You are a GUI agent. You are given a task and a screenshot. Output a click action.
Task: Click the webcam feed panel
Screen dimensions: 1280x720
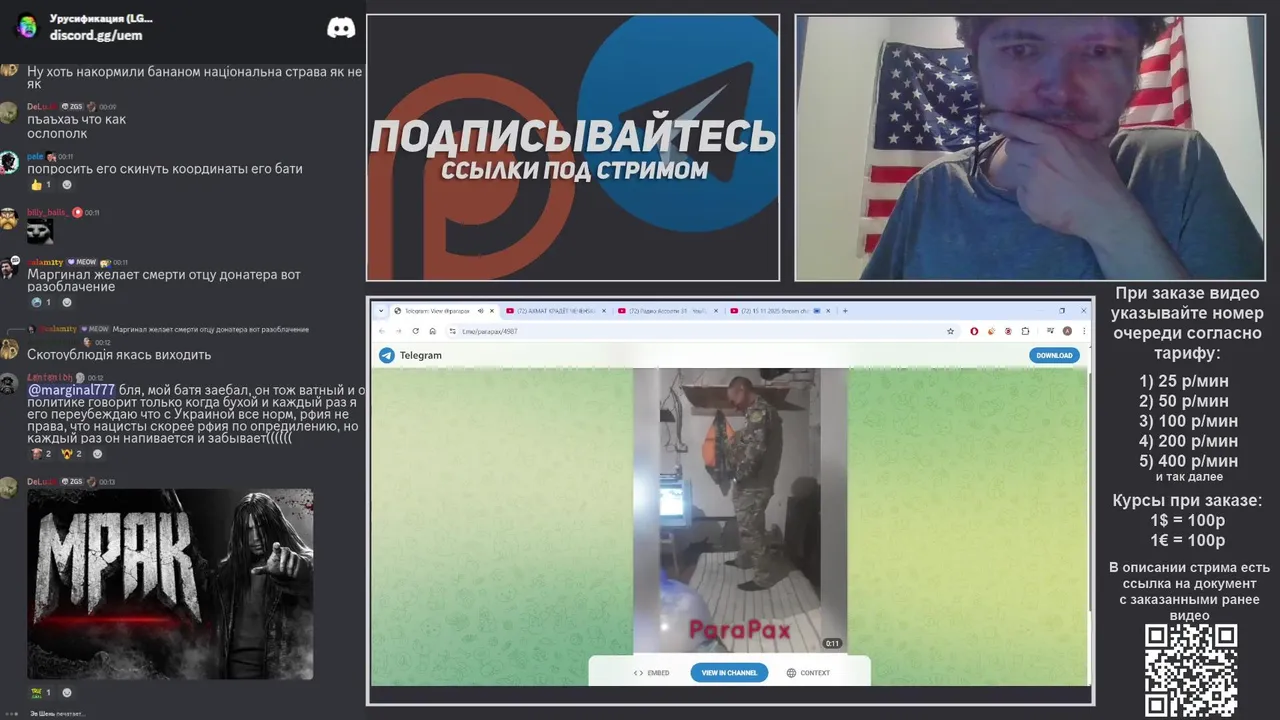[x=1032, y=148]
